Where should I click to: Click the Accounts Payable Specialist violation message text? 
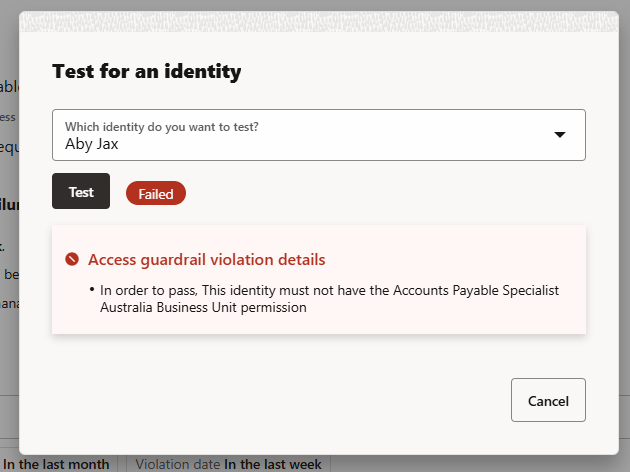[330, 290]
